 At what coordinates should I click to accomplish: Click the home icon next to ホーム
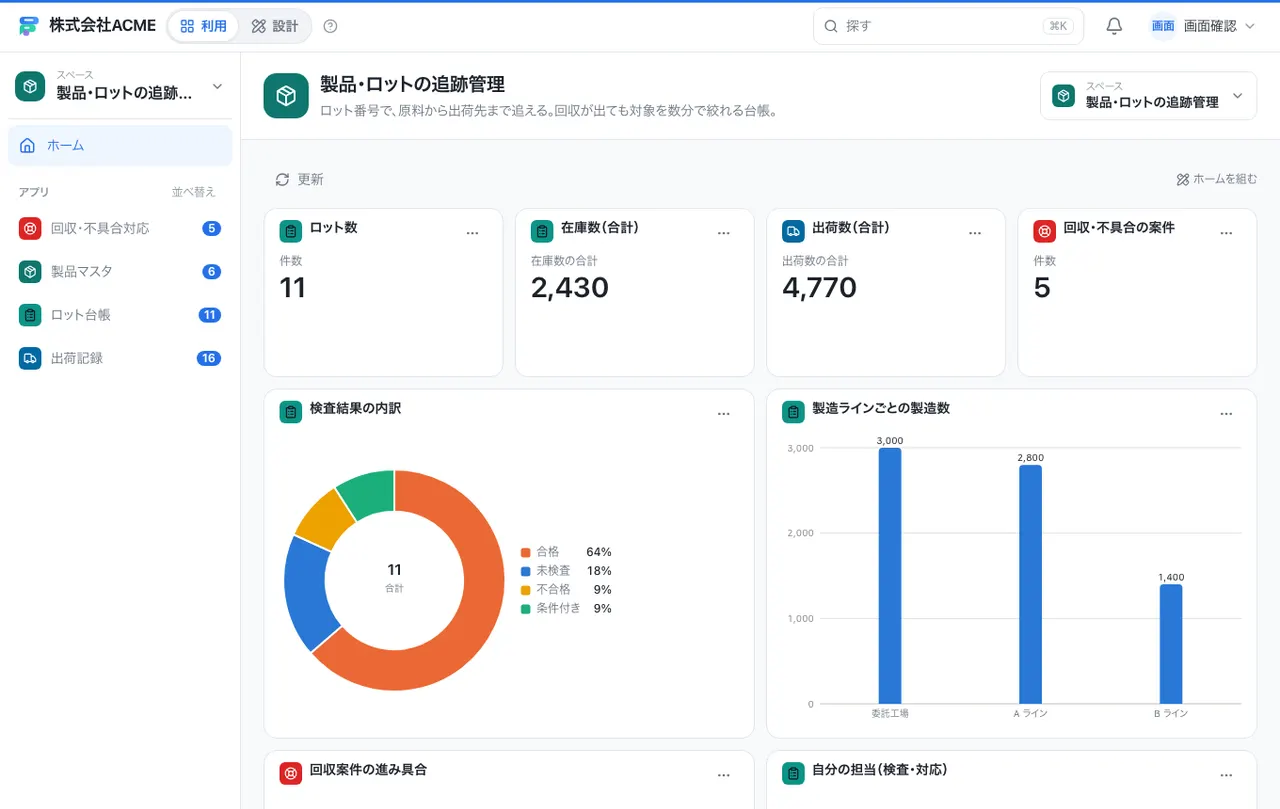[27, 146]
